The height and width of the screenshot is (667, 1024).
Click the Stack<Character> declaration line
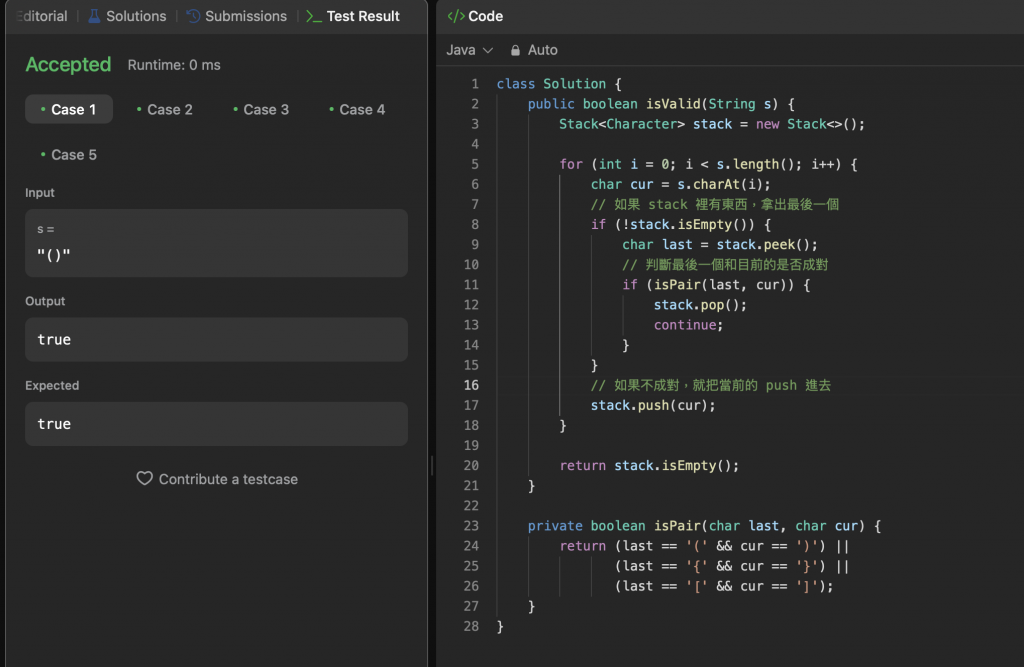(x=712, y=124)
